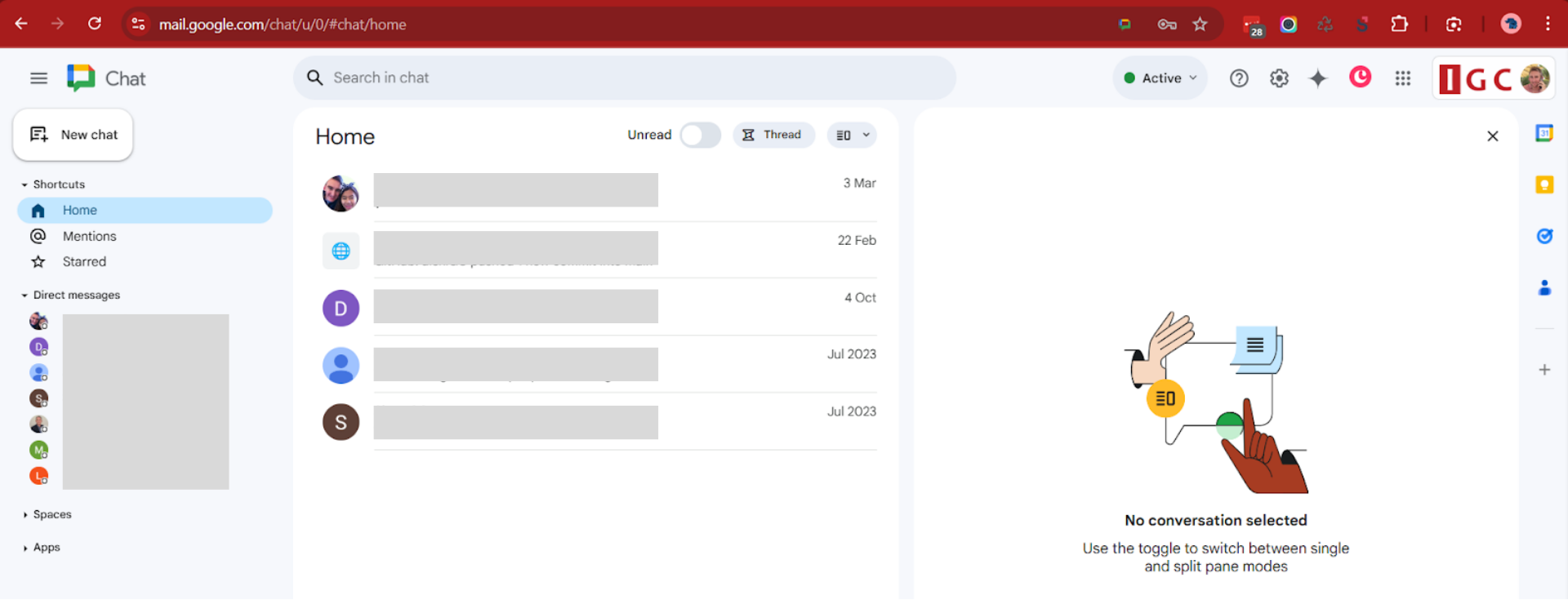Open the Google apps grid
This screenshot has height=600, width=1568.
tap(1403, 78)
